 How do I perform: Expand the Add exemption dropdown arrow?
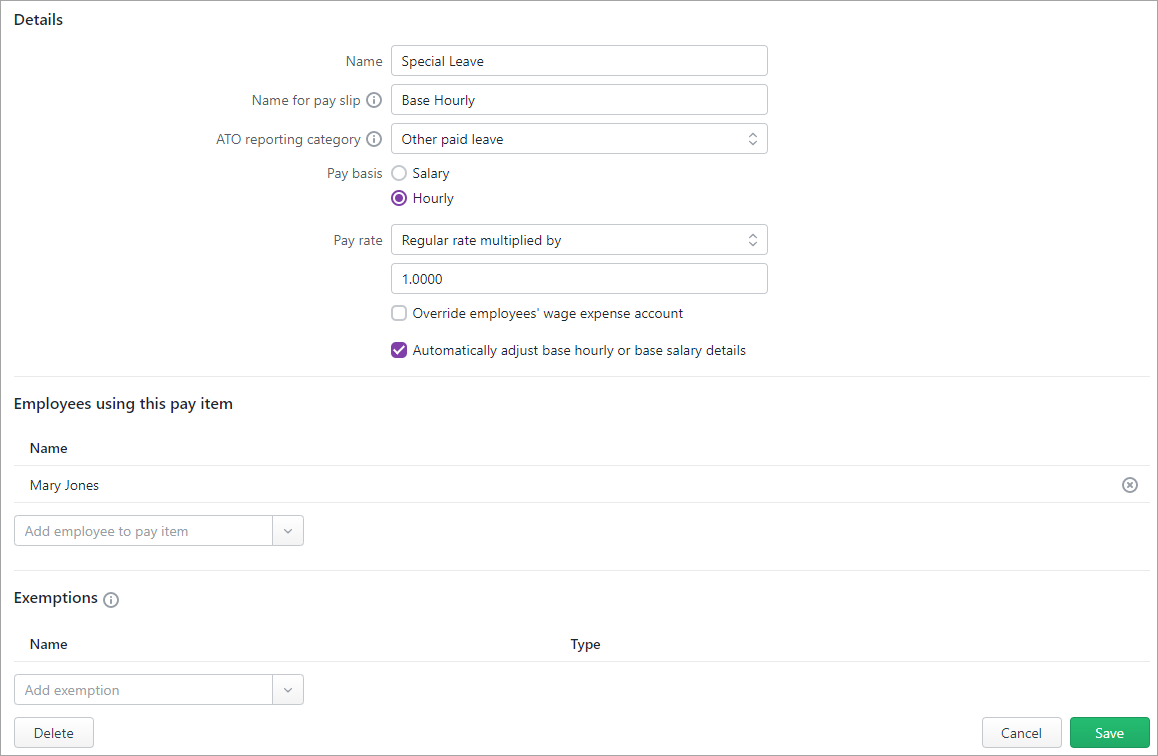pos(288,690)
